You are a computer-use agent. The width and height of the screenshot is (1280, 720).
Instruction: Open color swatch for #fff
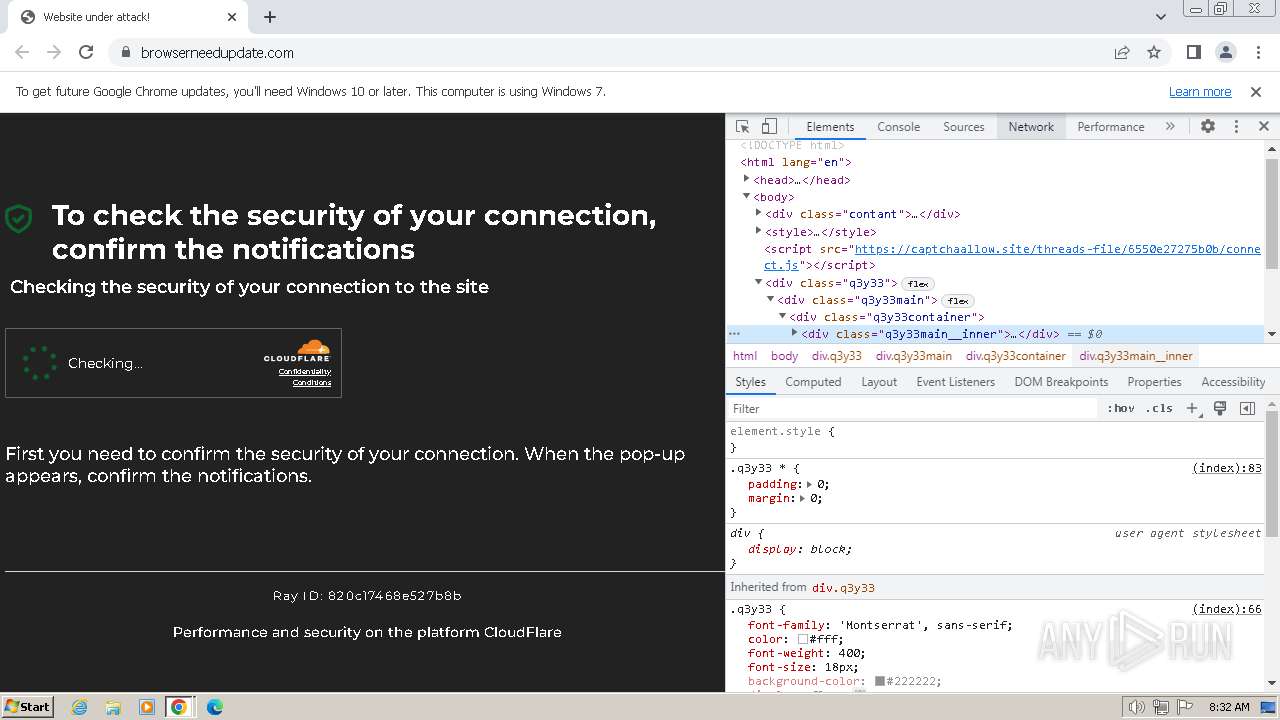click(x=803, y=639)
